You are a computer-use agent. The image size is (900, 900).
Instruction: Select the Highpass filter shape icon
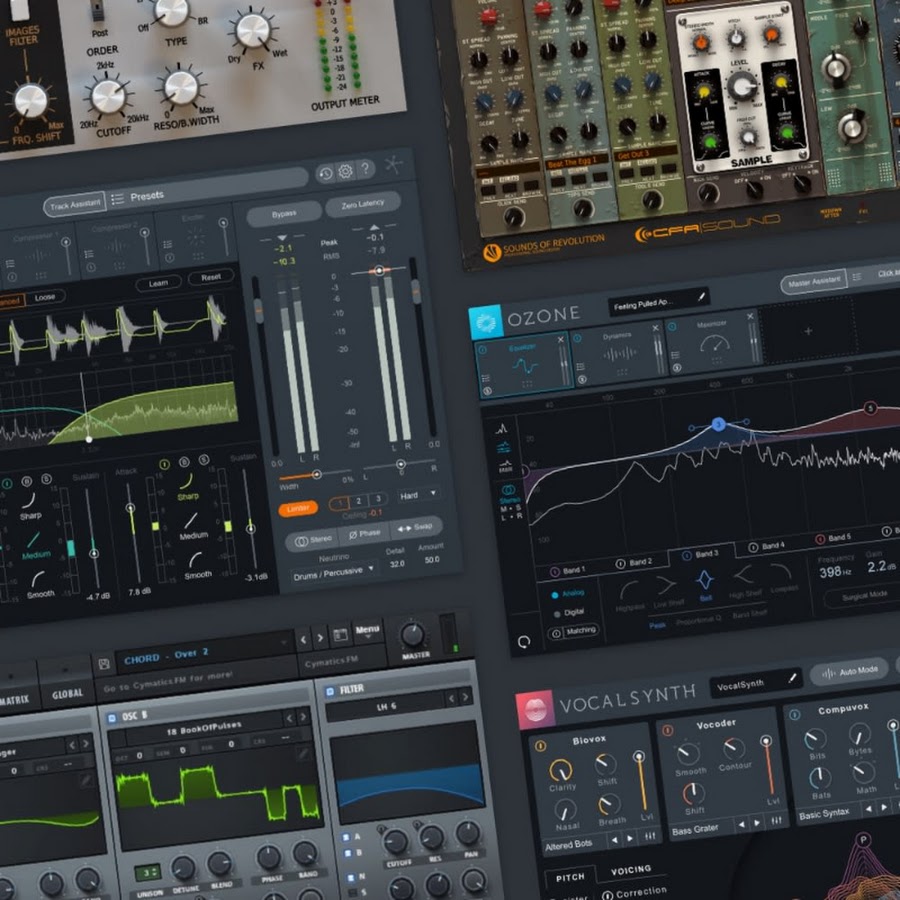(x=629, y=590)
